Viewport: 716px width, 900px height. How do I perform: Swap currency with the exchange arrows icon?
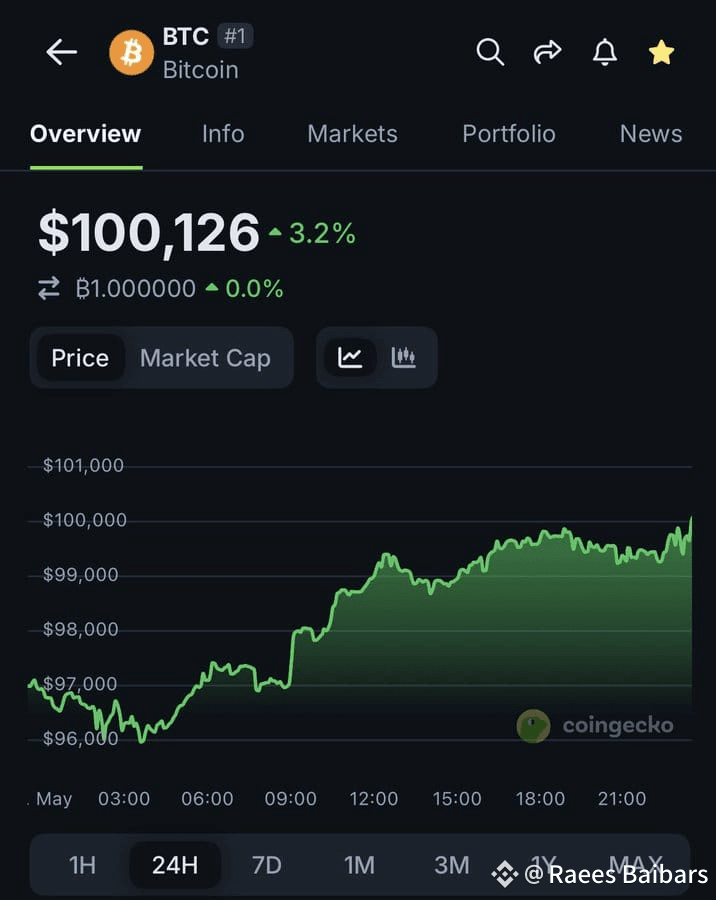pyautogui.click(x=49, y=288)
